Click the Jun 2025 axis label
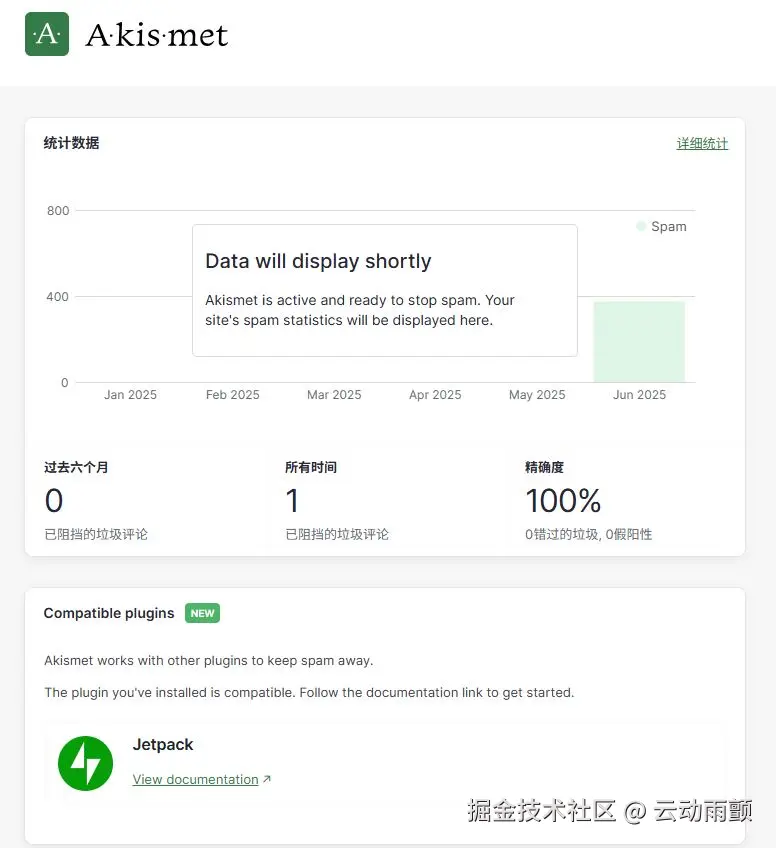Viewport: 776px width, 848px height. click(x=639, y=395)
